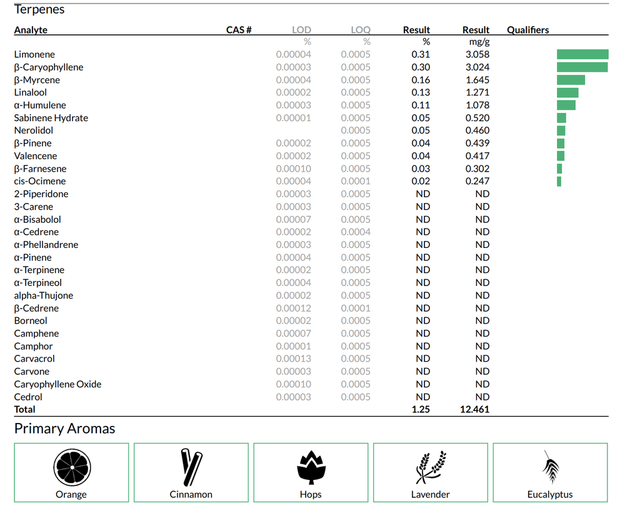Click the Primary Aromas heading
The width and height of the screenshot is (640, 514).
coord(64,429)
